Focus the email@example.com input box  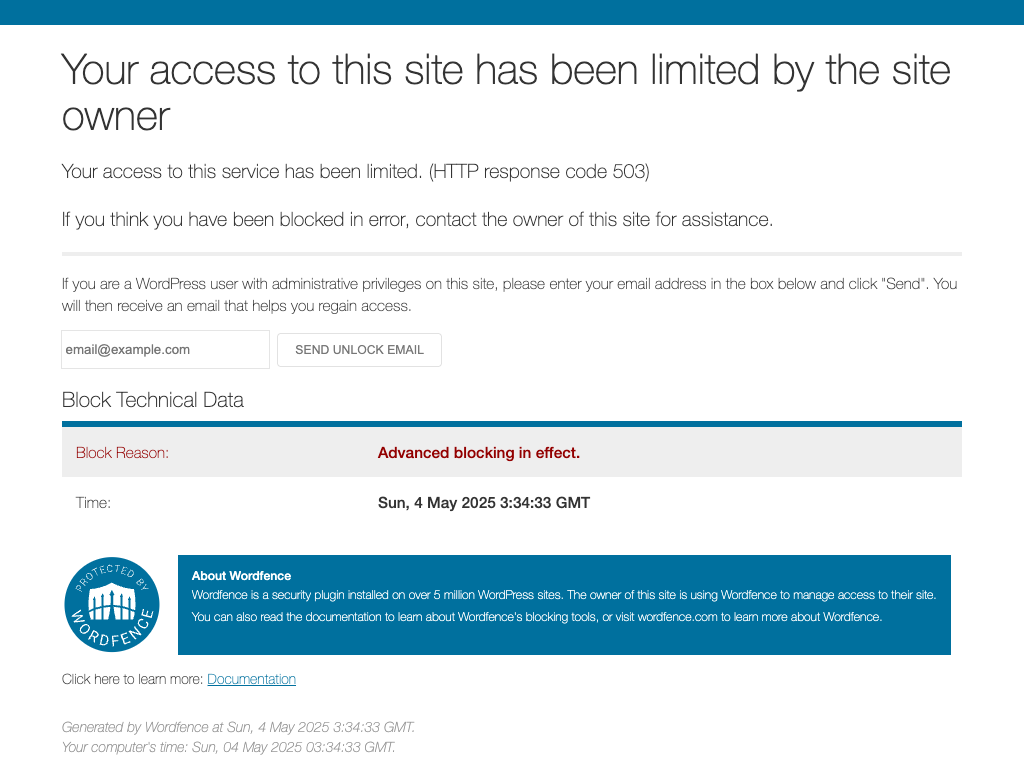coord(165,349)
